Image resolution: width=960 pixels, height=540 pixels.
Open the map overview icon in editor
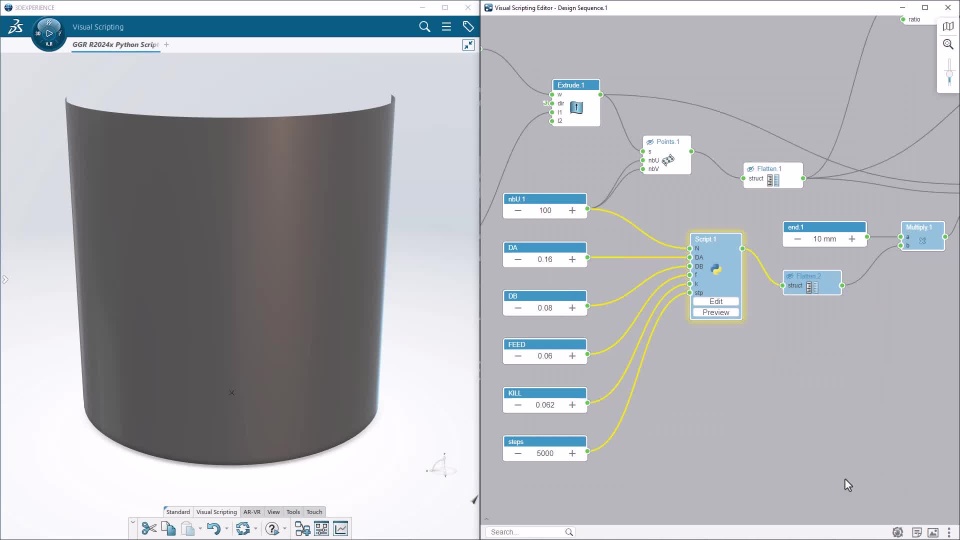[948, 26]
